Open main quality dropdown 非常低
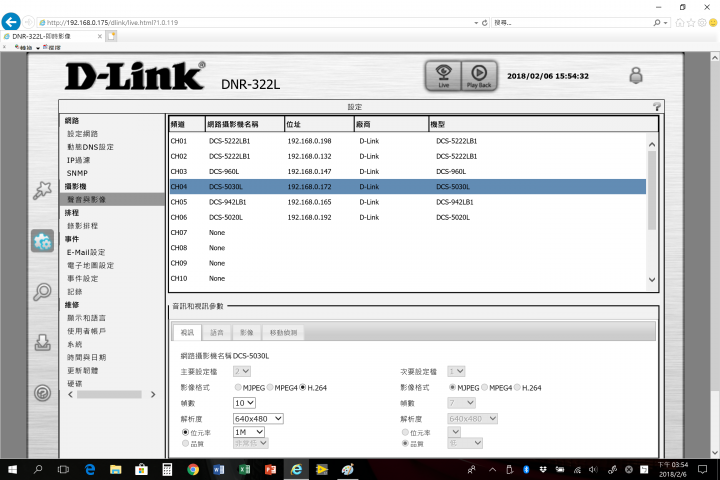 tap(251, 443)
